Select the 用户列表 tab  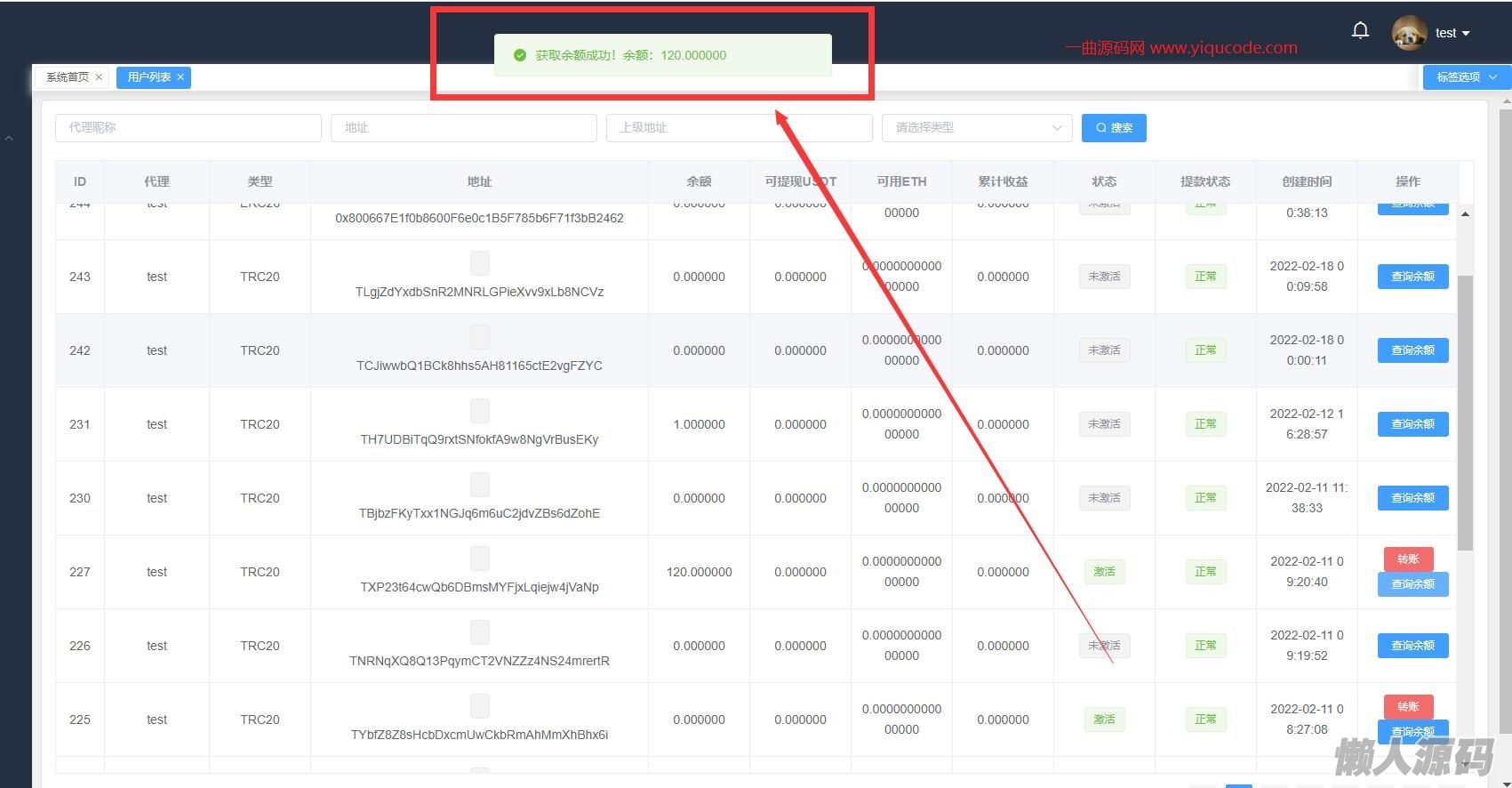point(148,77)
